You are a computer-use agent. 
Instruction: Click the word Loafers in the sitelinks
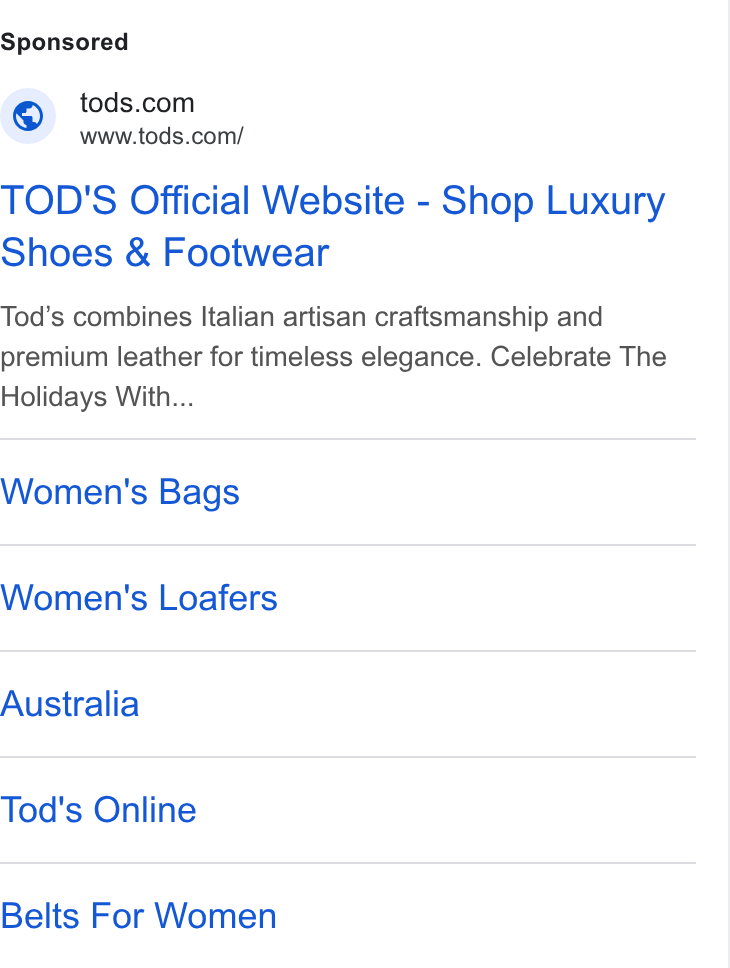click(x=218, y=598)
